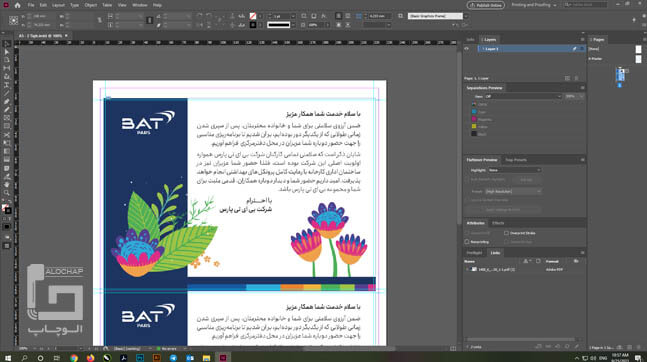Click Update Link icon in Links panel
This screenshot has width=647, height=362.
click(x=567, y=347)
